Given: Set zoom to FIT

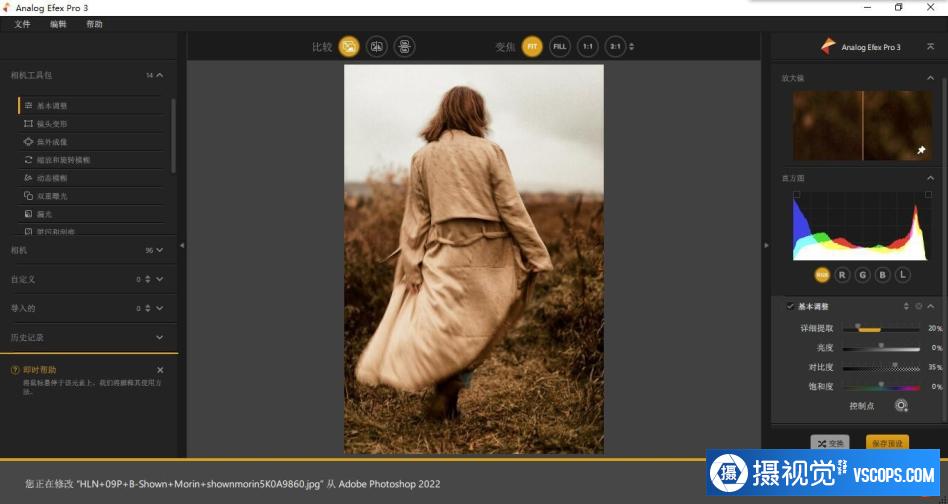Looking at the screenshot, I should point(532,47).
